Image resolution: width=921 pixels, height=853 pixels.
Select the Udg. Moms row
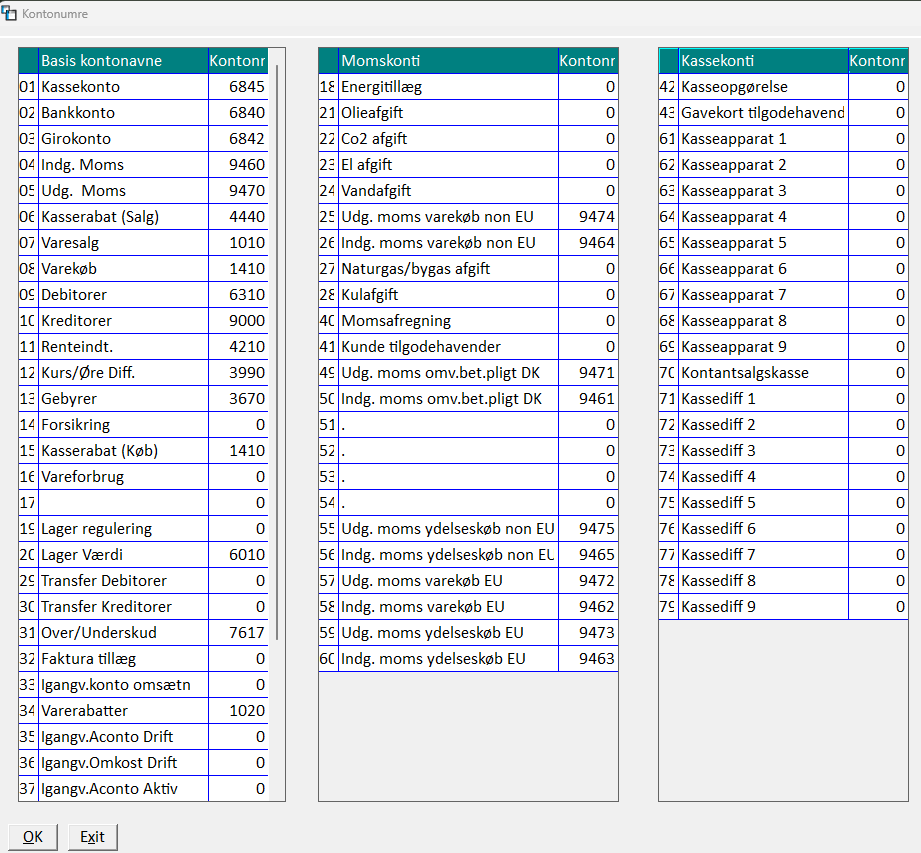(143, 190)
